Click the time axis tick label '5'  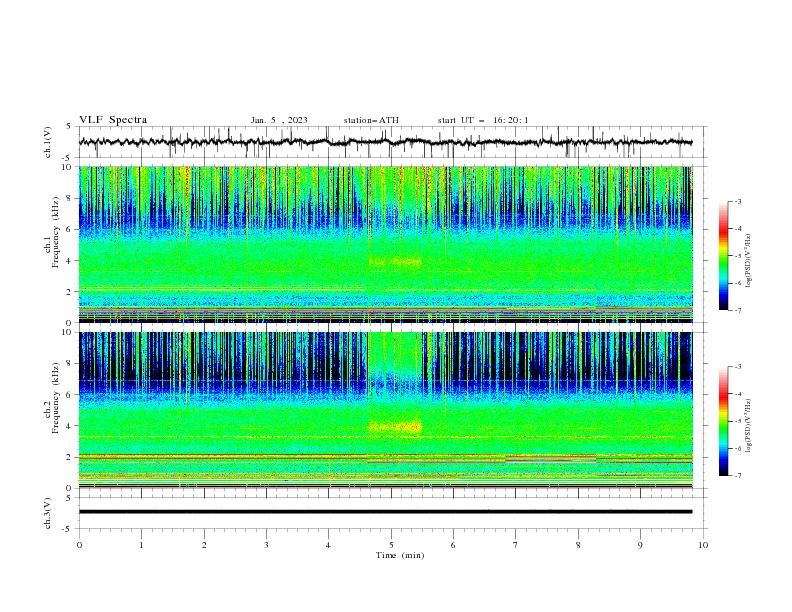391,545
